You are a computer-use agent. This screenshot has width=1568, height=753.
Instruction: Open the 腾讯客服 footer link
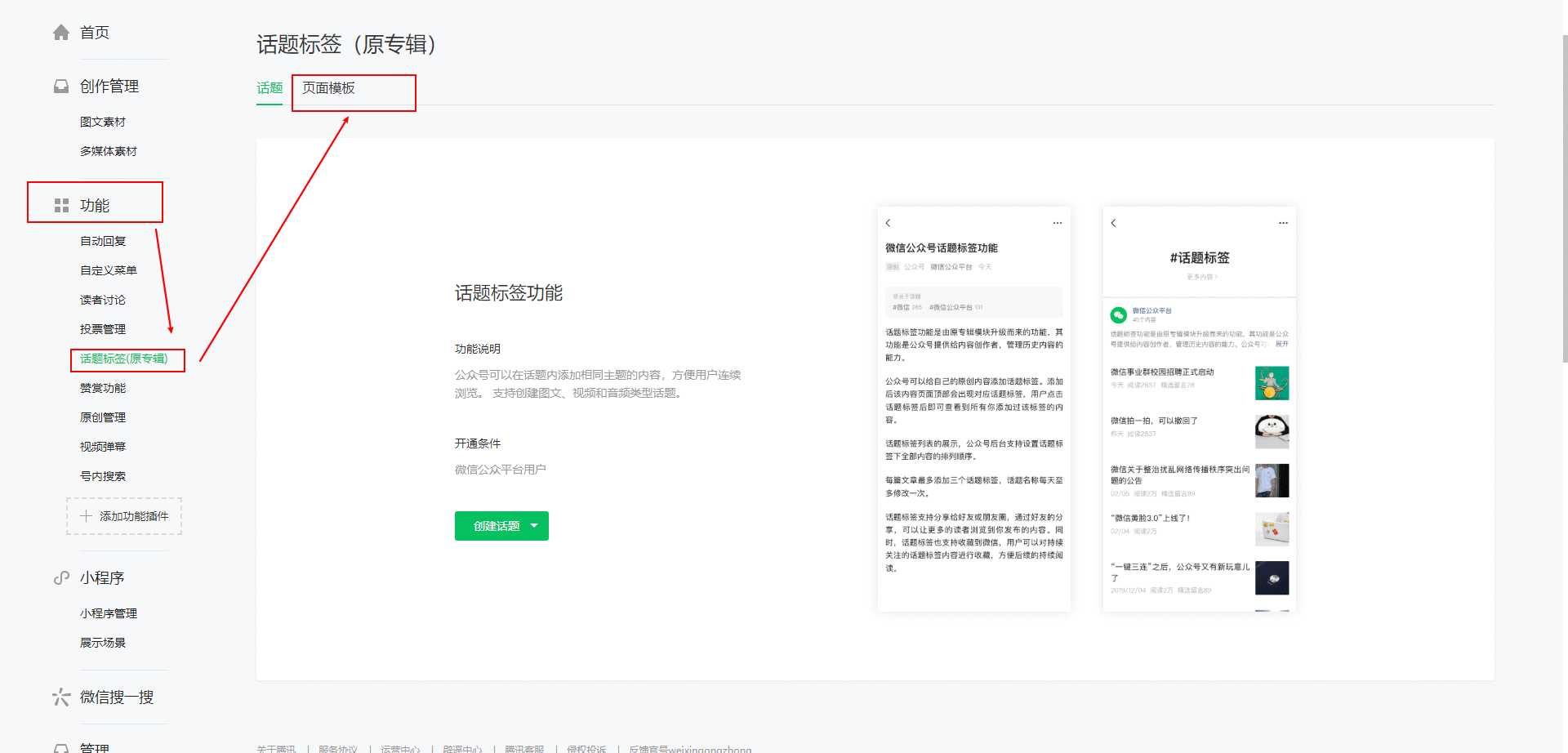click(x=526, y=749)
